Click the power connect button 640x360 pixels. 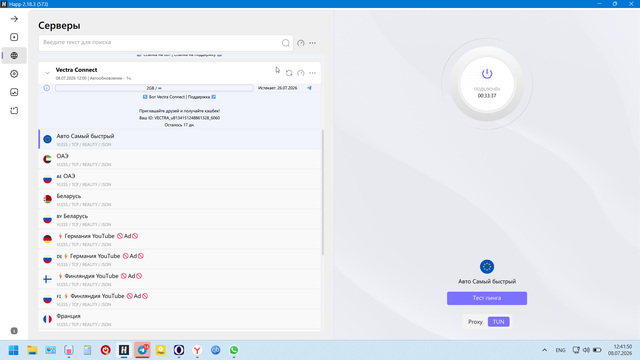(x=487, y=84)
